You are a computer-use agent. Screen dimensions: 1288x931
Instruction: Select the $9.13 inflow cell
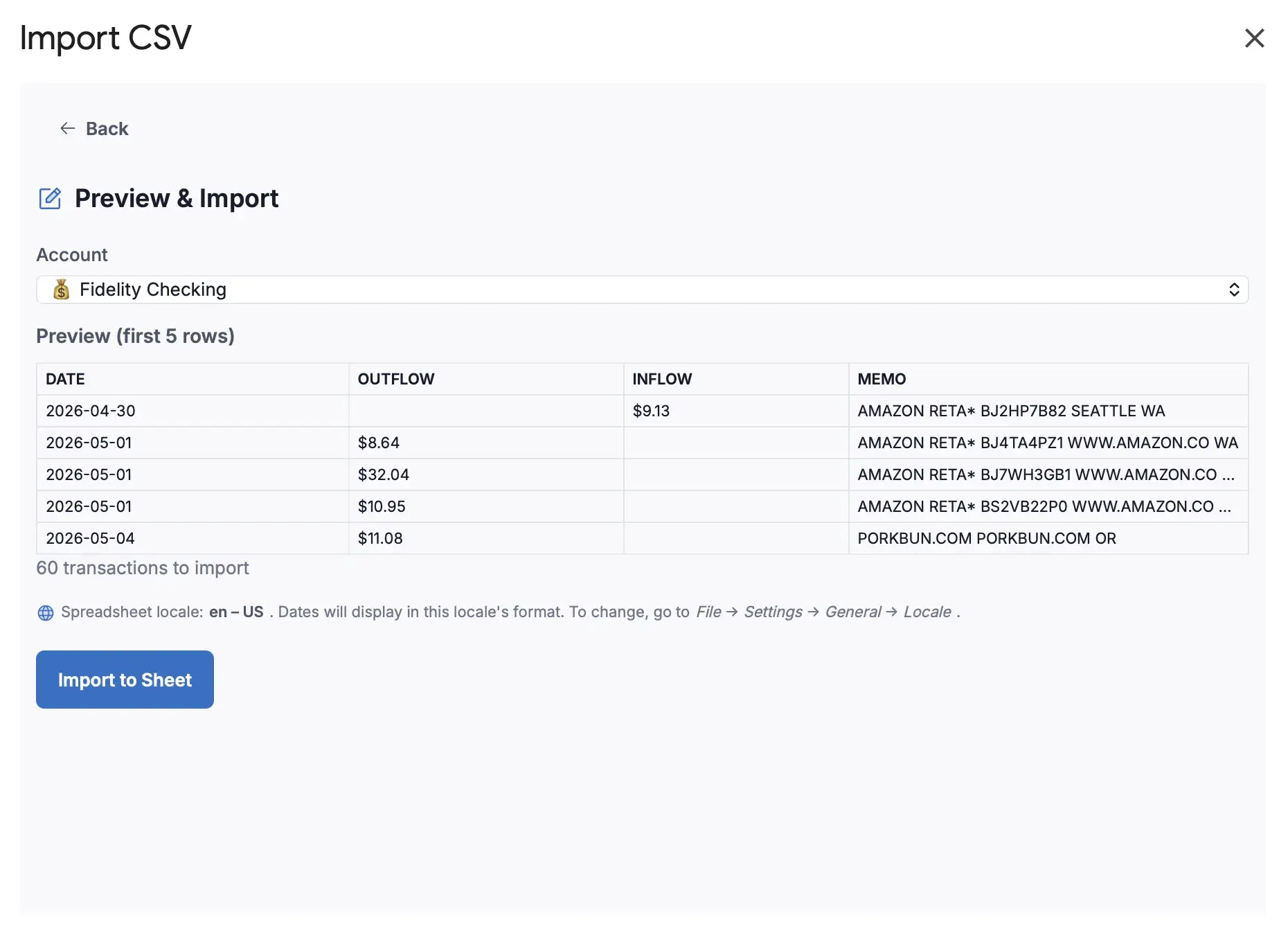[735, 411]
